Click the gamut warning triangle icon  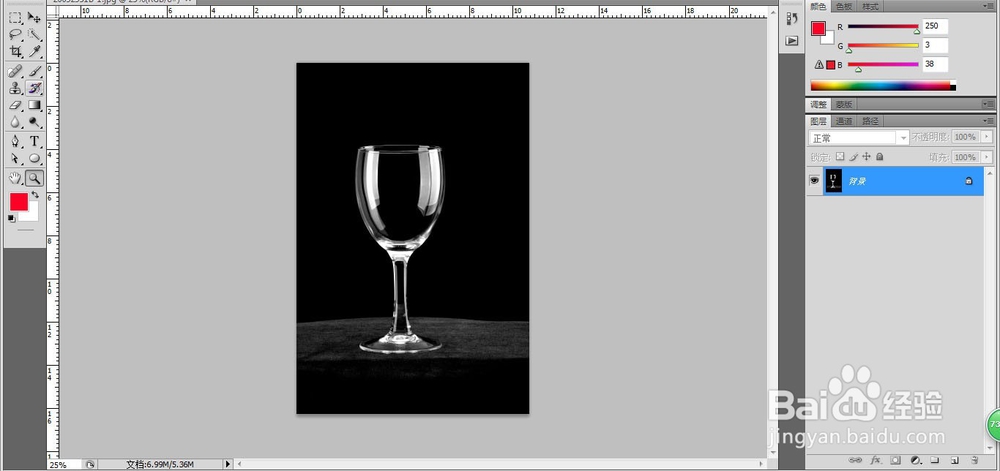coord(820,64)
